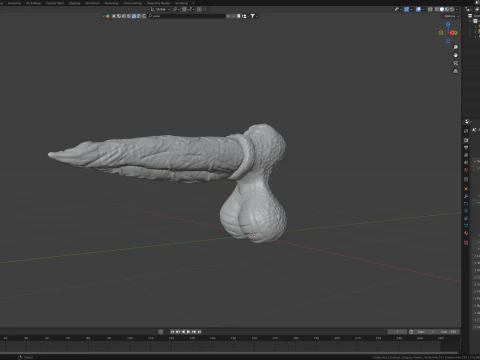The image size is (480, 360).
Task: Play the animation forward
Action: 188,332
